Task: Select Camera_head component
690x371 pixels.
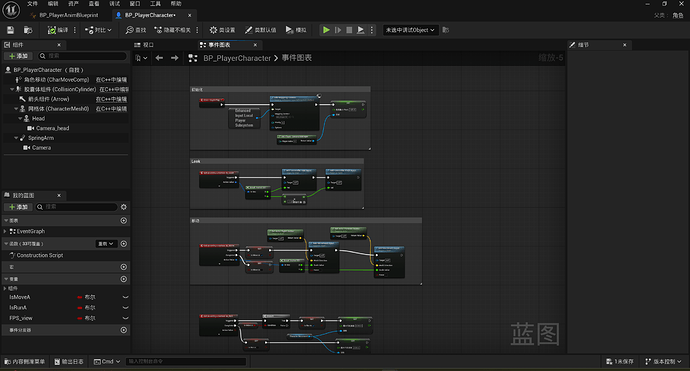Action: (52, 128)
